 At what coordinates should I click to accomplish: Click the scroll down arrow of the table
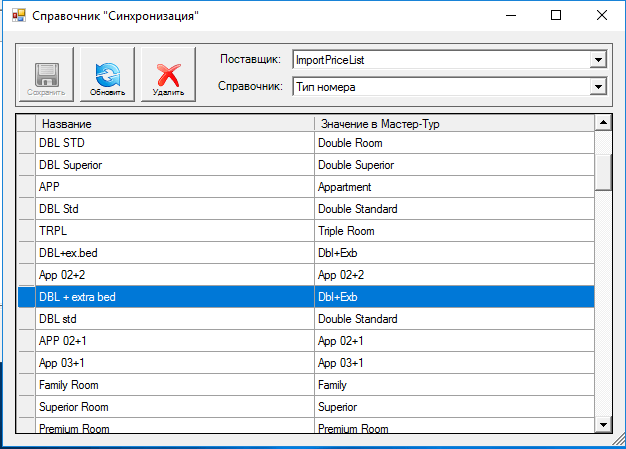pyautogui.click(x=603, y=425)
